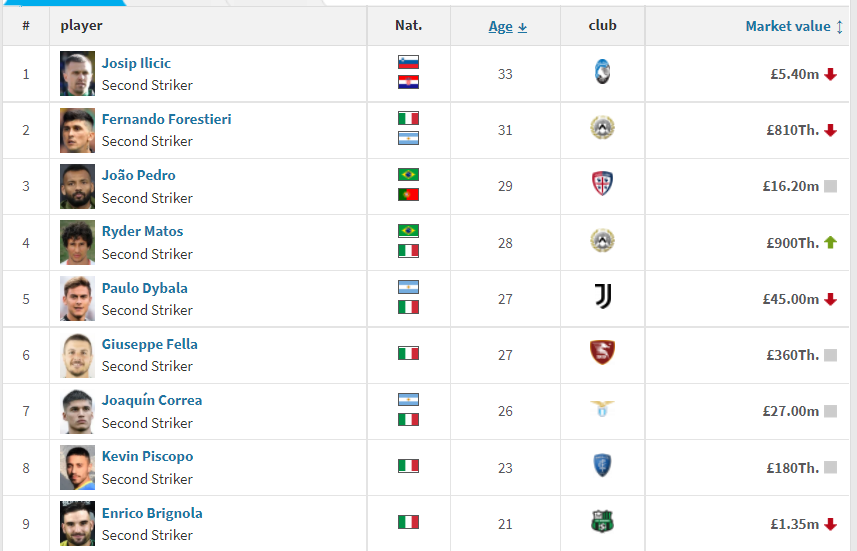Sort table by Market value
857x551 pixels.
[x=788, y=26]
